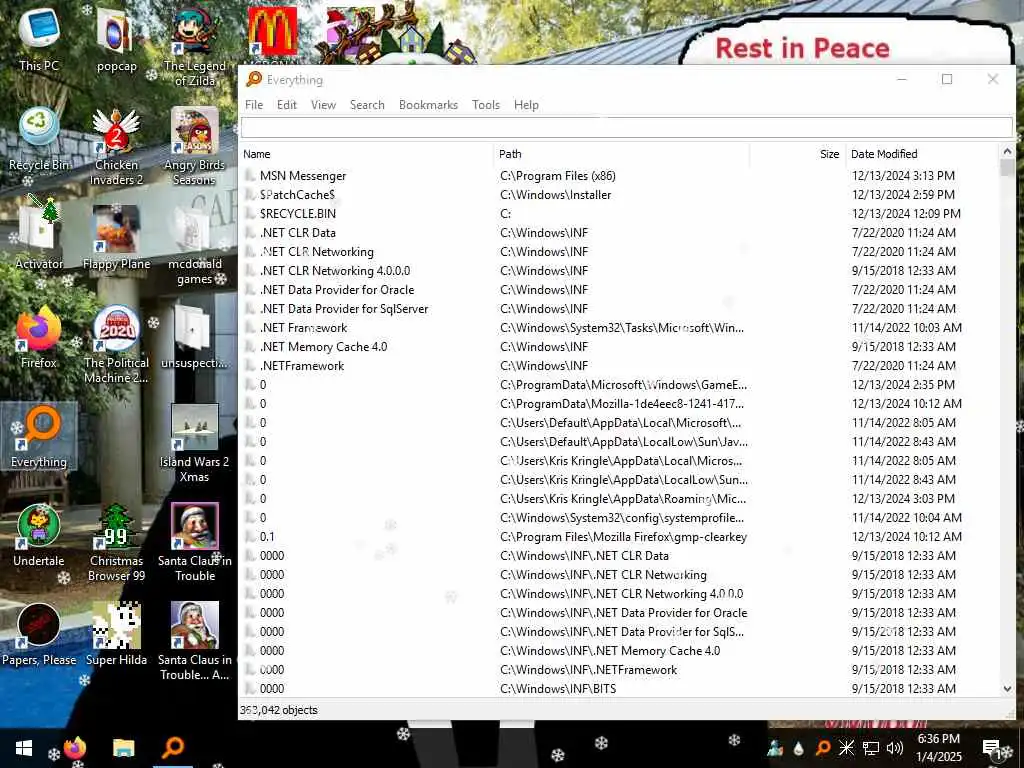
Task: Click the Everything taskbar button
Action: pos(173,748)
